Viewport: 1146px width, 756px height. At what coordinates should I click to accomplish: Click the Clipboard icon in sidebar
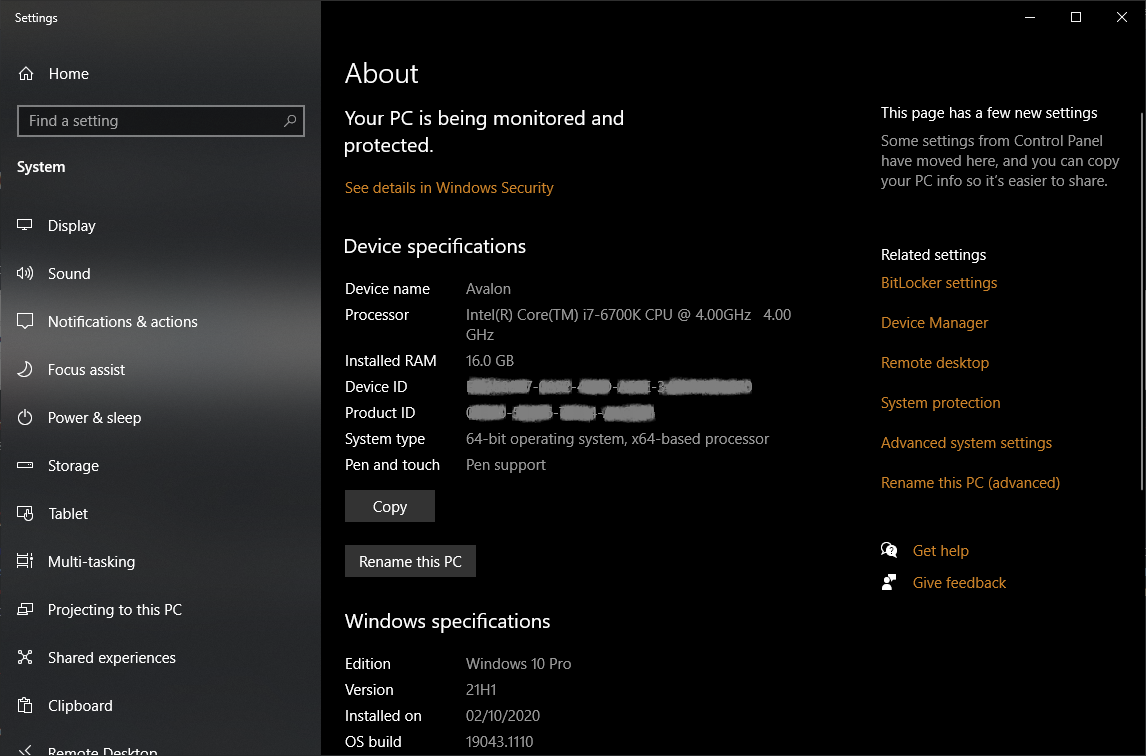pyautogui.click(x=26, y=706)
